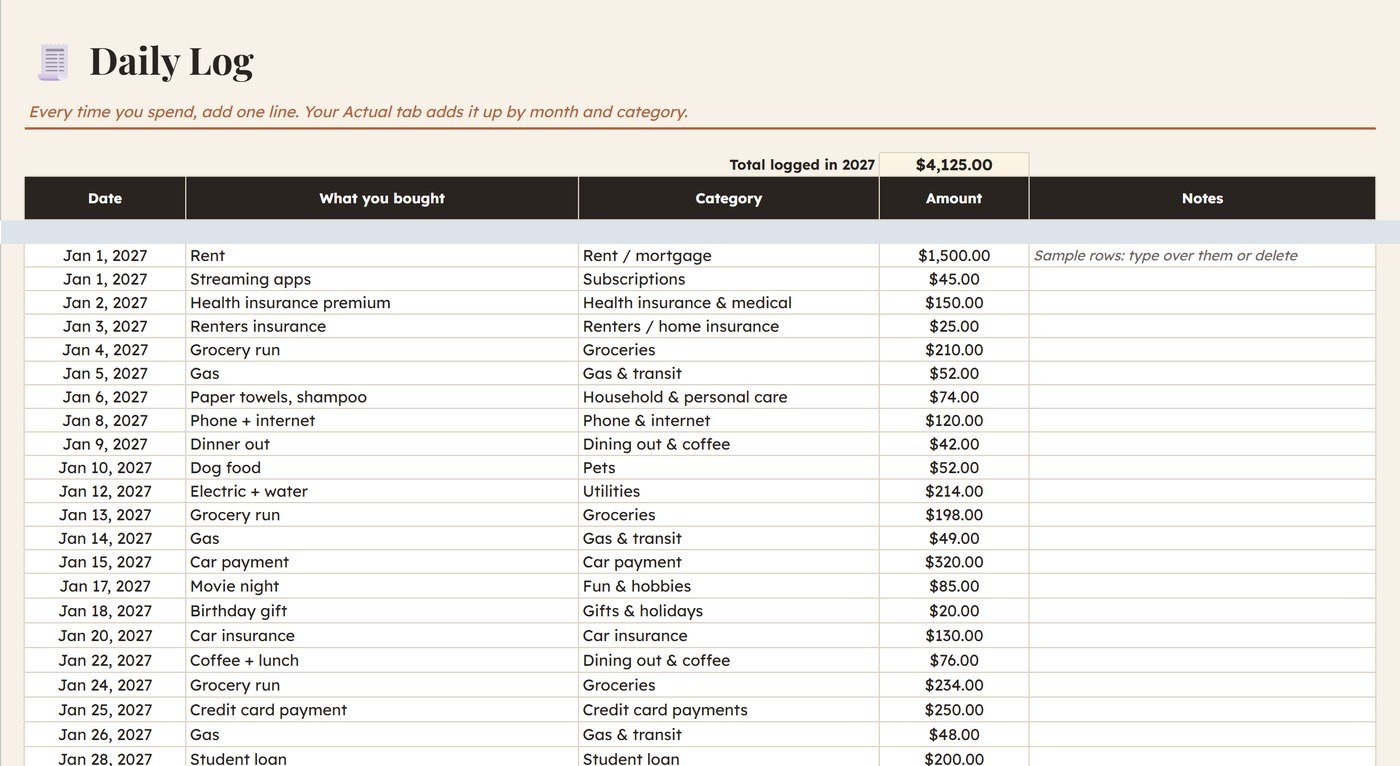Click the What you bought column header
The image size is (1400, 766).
382,198
